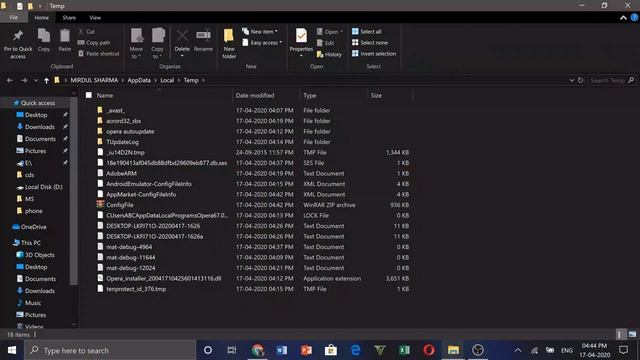
Task: Open Downloads under Quick access
Action: tap(40, 127)
